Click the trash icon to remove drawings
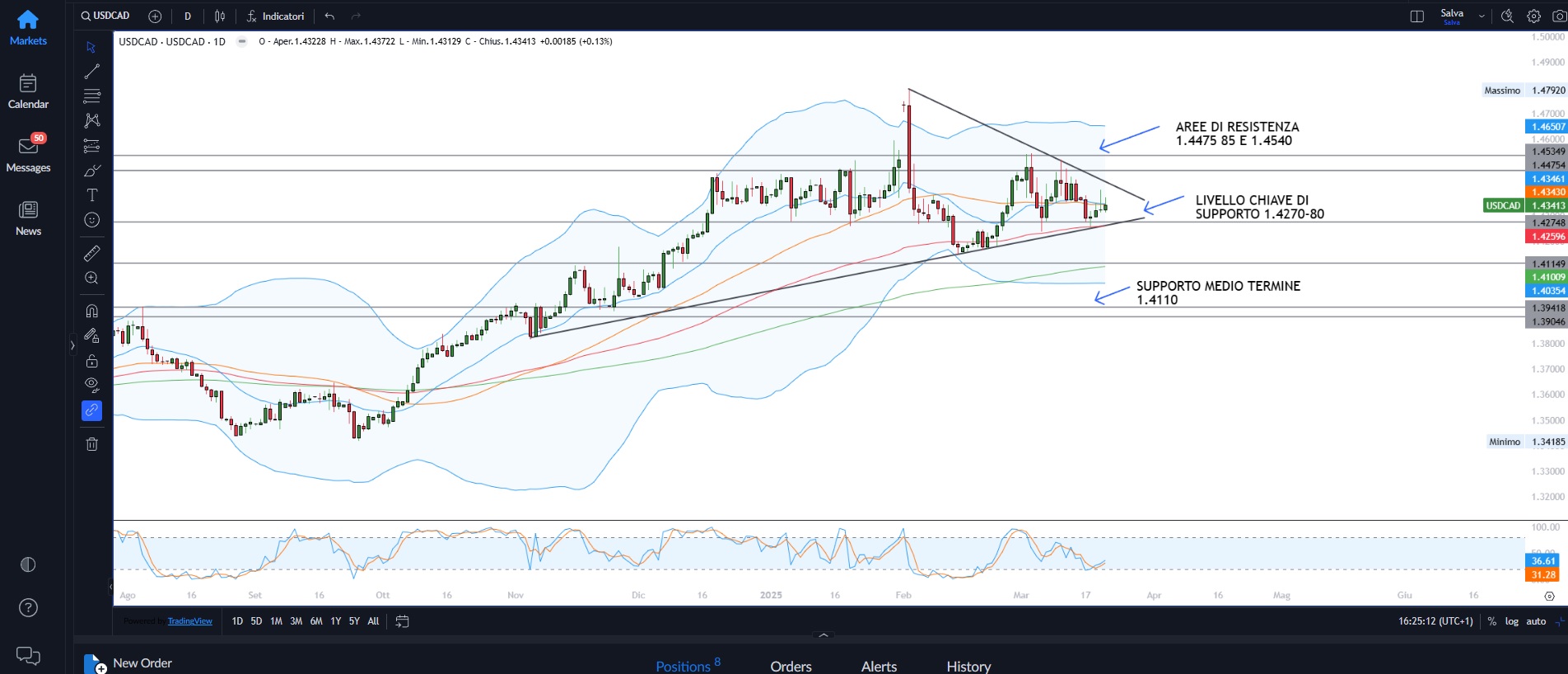Screen dimensions: 1568x674 (91, 444)
